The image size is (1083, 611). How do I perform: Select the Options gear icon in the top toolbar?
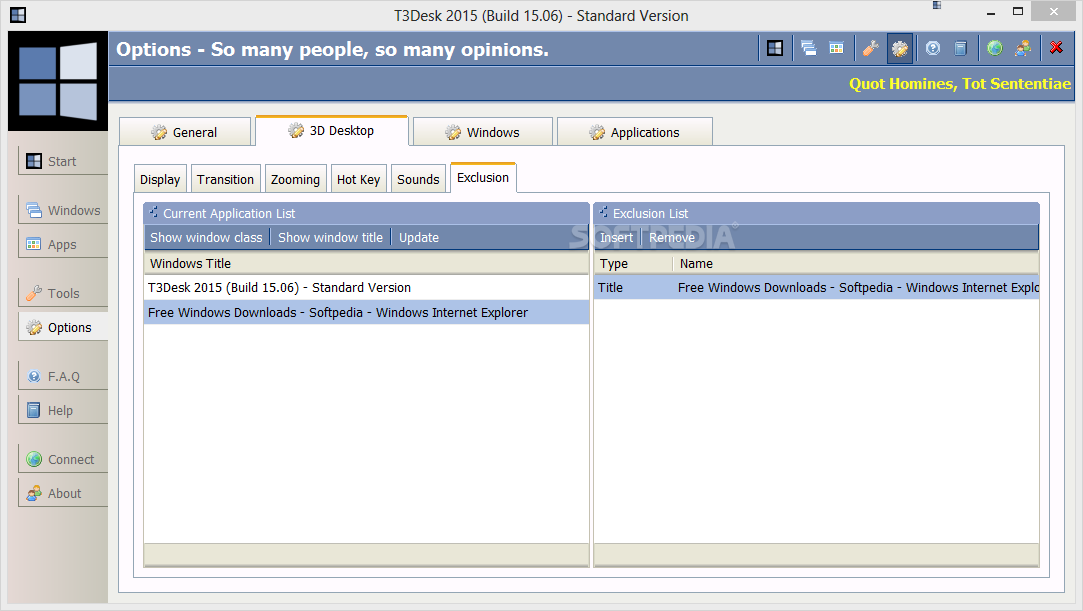900,48
